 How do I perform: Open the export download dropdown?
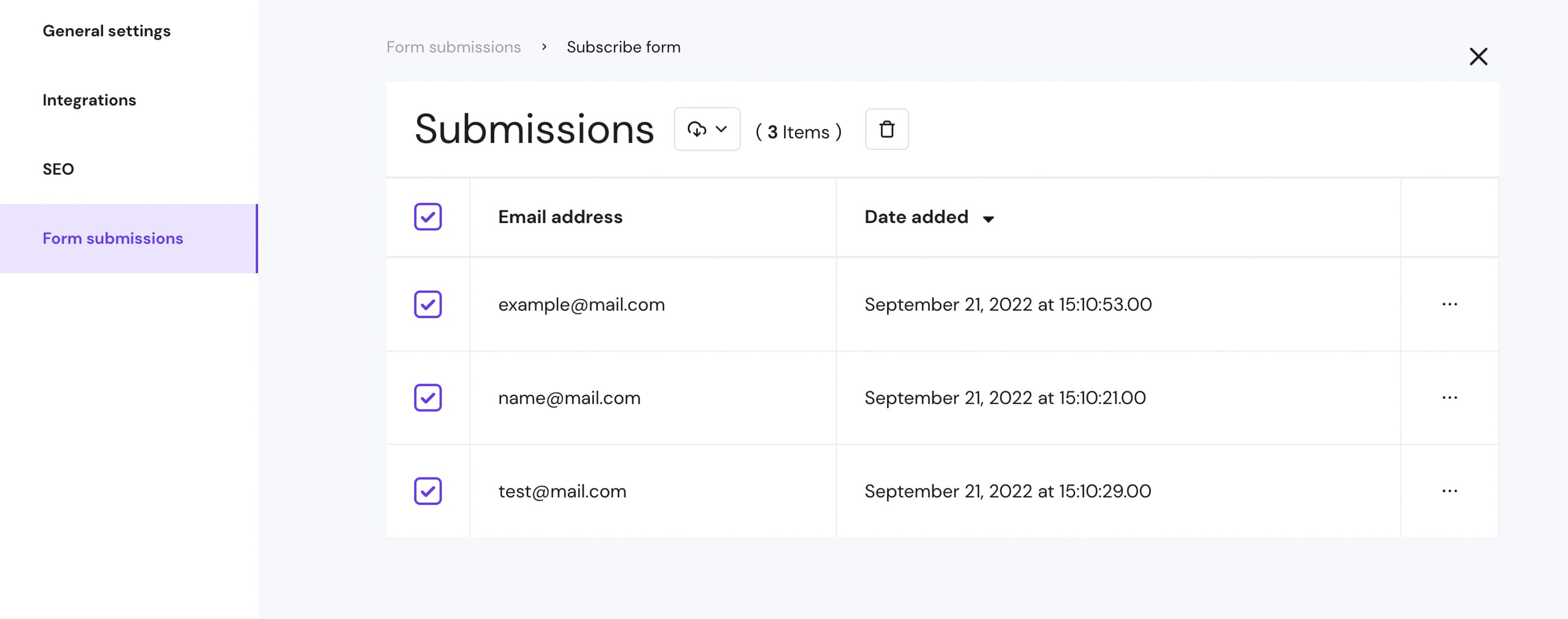[707, 129]
